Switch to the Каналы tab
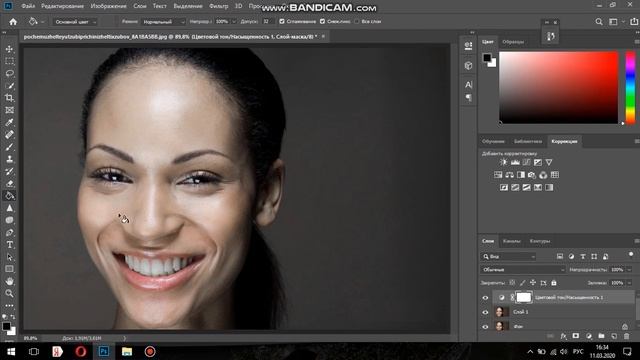The width and height of the screenshot is (640, 360). 511,241
